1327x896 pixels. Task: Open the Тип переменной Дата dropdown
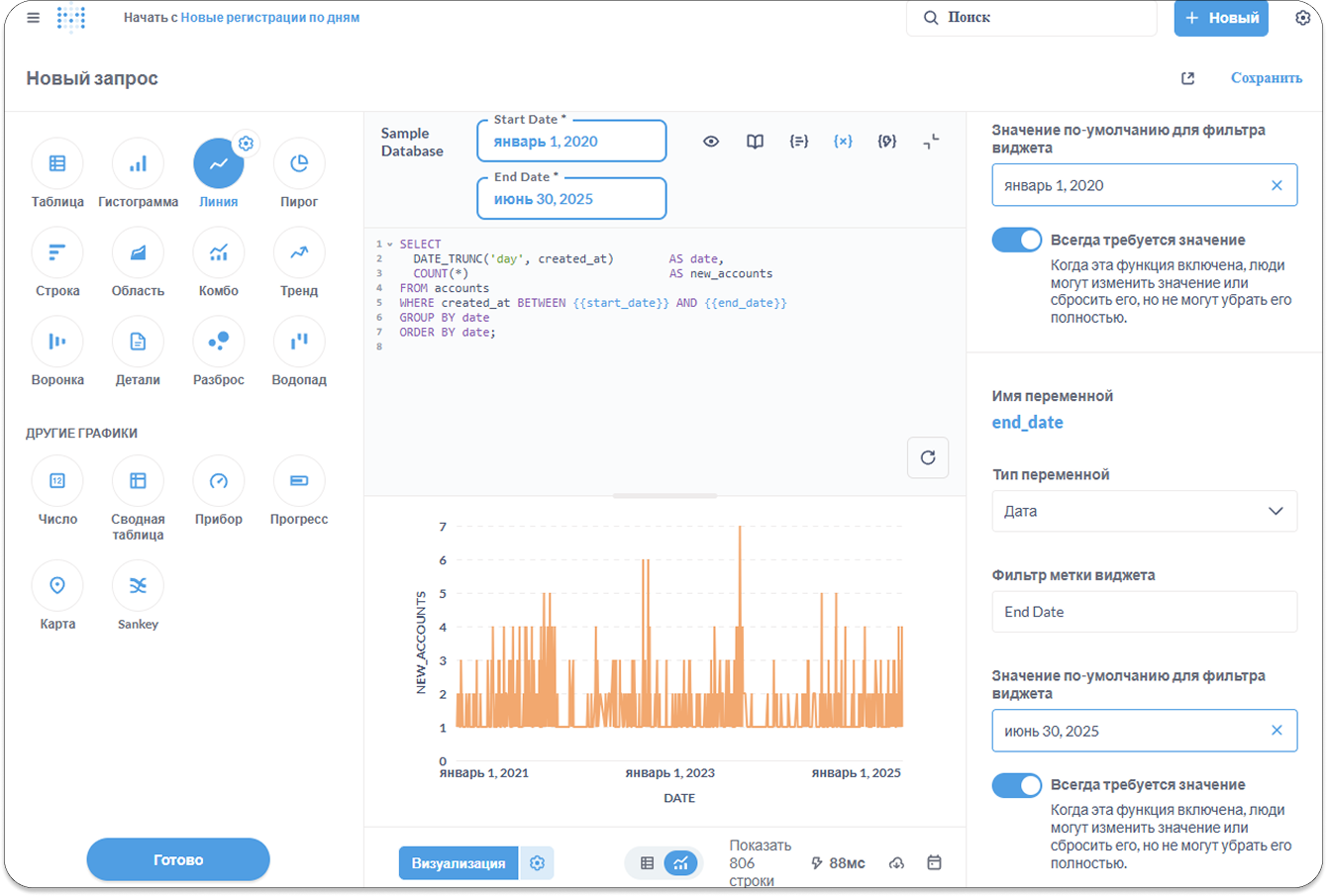pyautogui.click(x=1144, y=511)
